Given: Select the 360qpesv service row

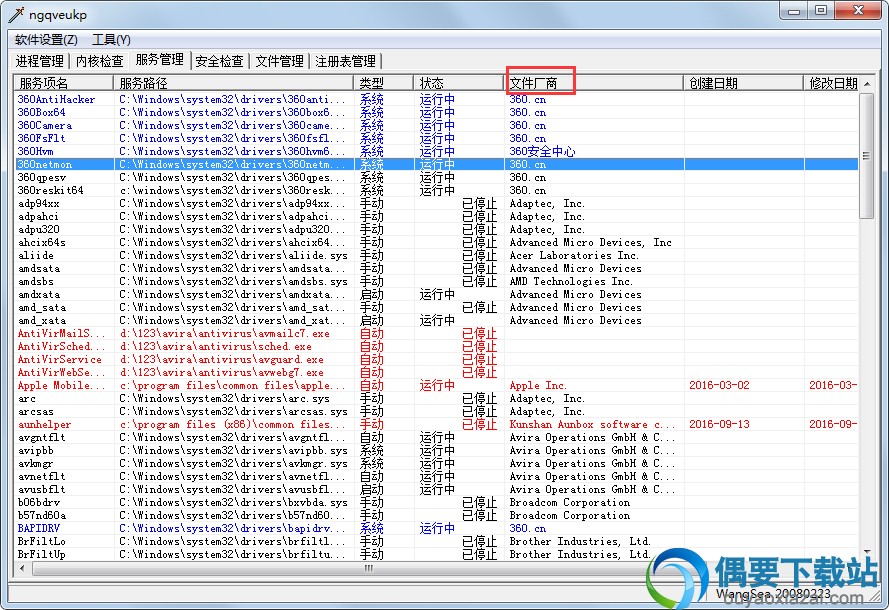Looking at the screenshot, I should coord(437,177).
